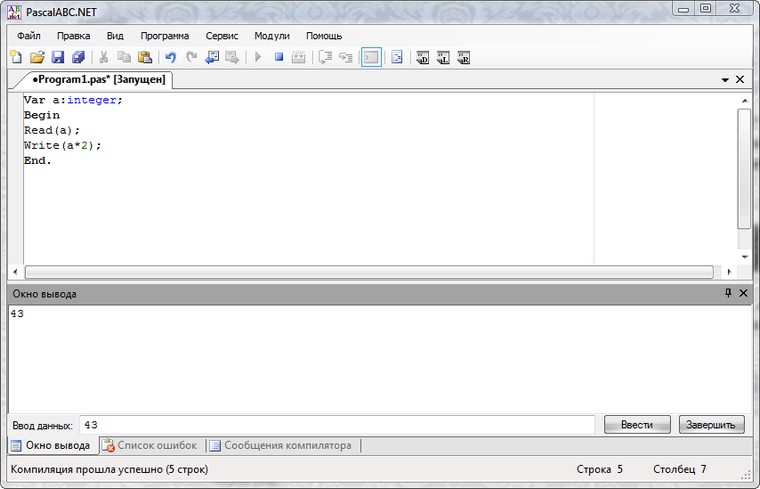Open the Сервис menu
Screen dimensions: 760x489
point(222,36)
